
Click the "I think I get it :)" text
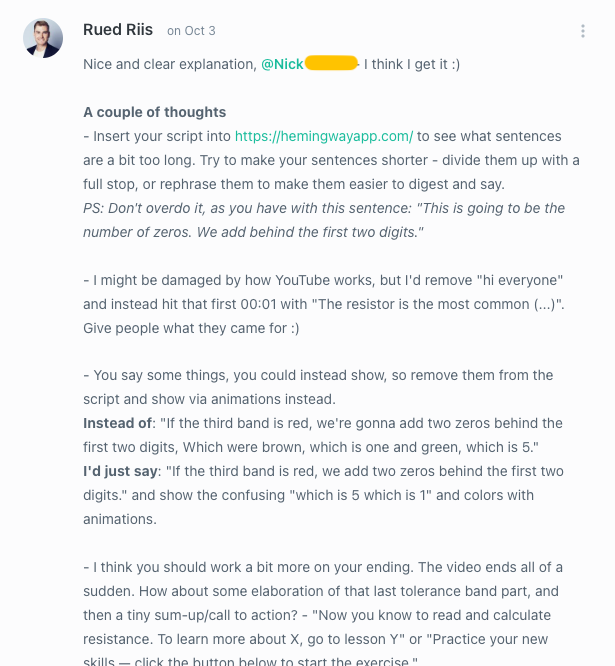[x=412, y=64]
